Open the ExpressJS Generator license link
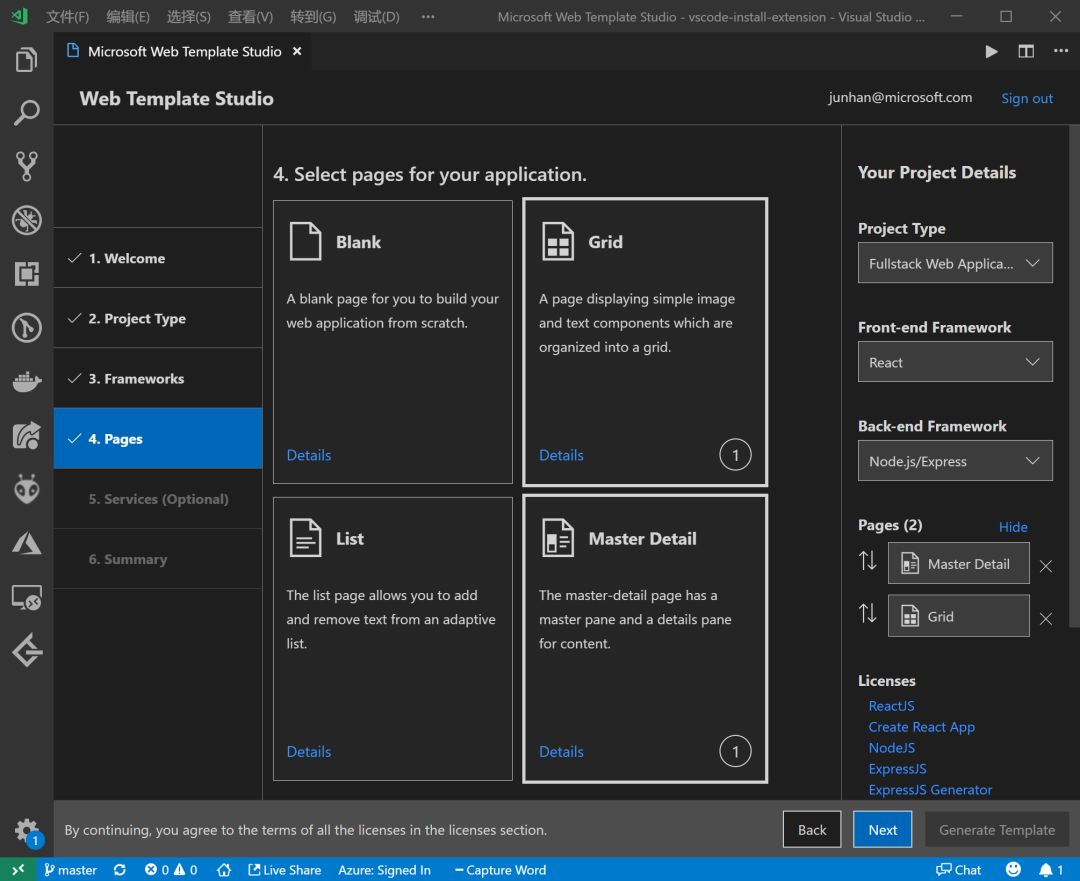The width and height of the screenshot is (1080, 881). [x=930, y=789]
